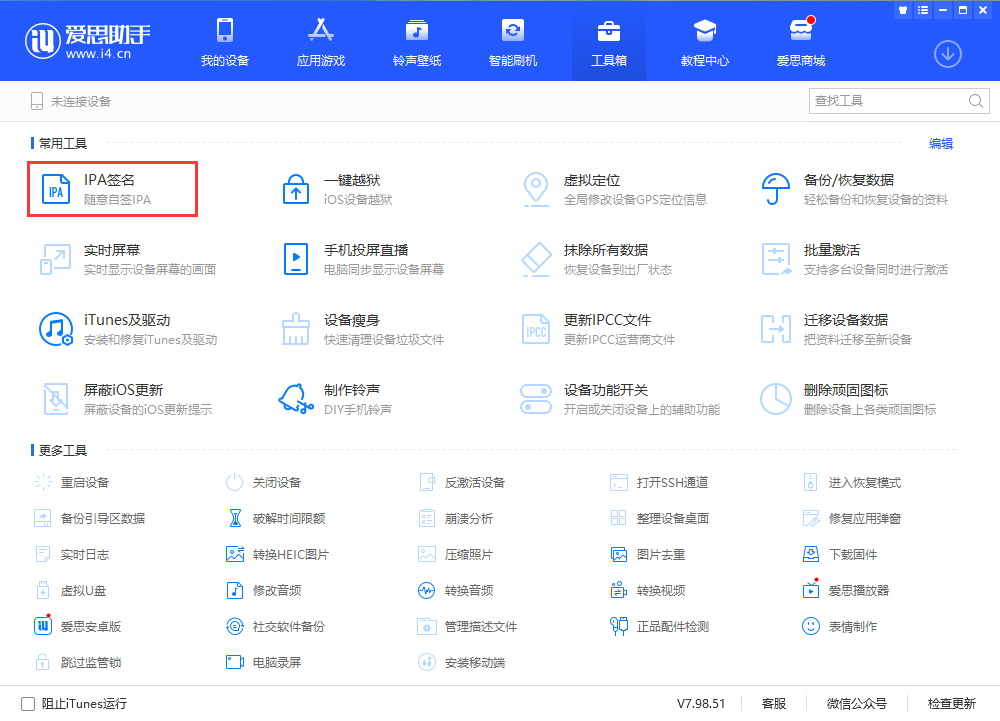Select the 工具箱 tab
This screenshot has height=721, width=1000.
coord(609,41)
